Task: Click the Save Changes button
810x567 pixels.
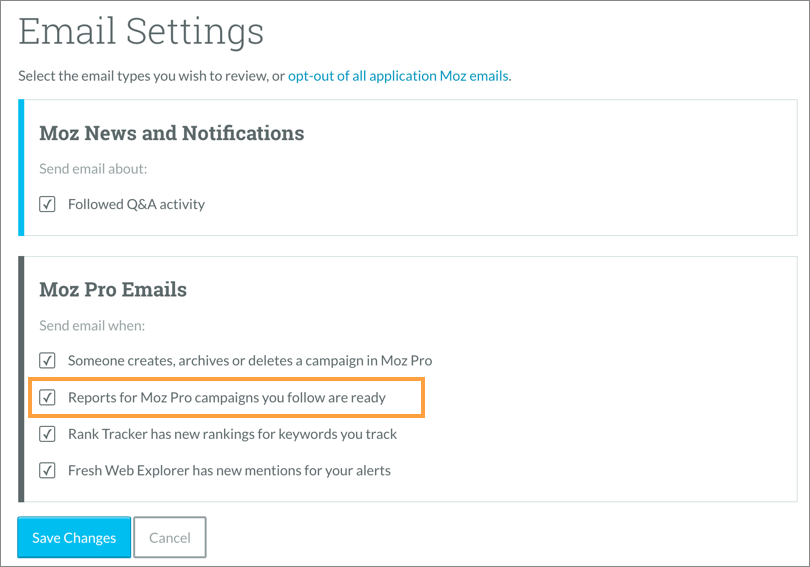Action: click(x=74, y=537)
